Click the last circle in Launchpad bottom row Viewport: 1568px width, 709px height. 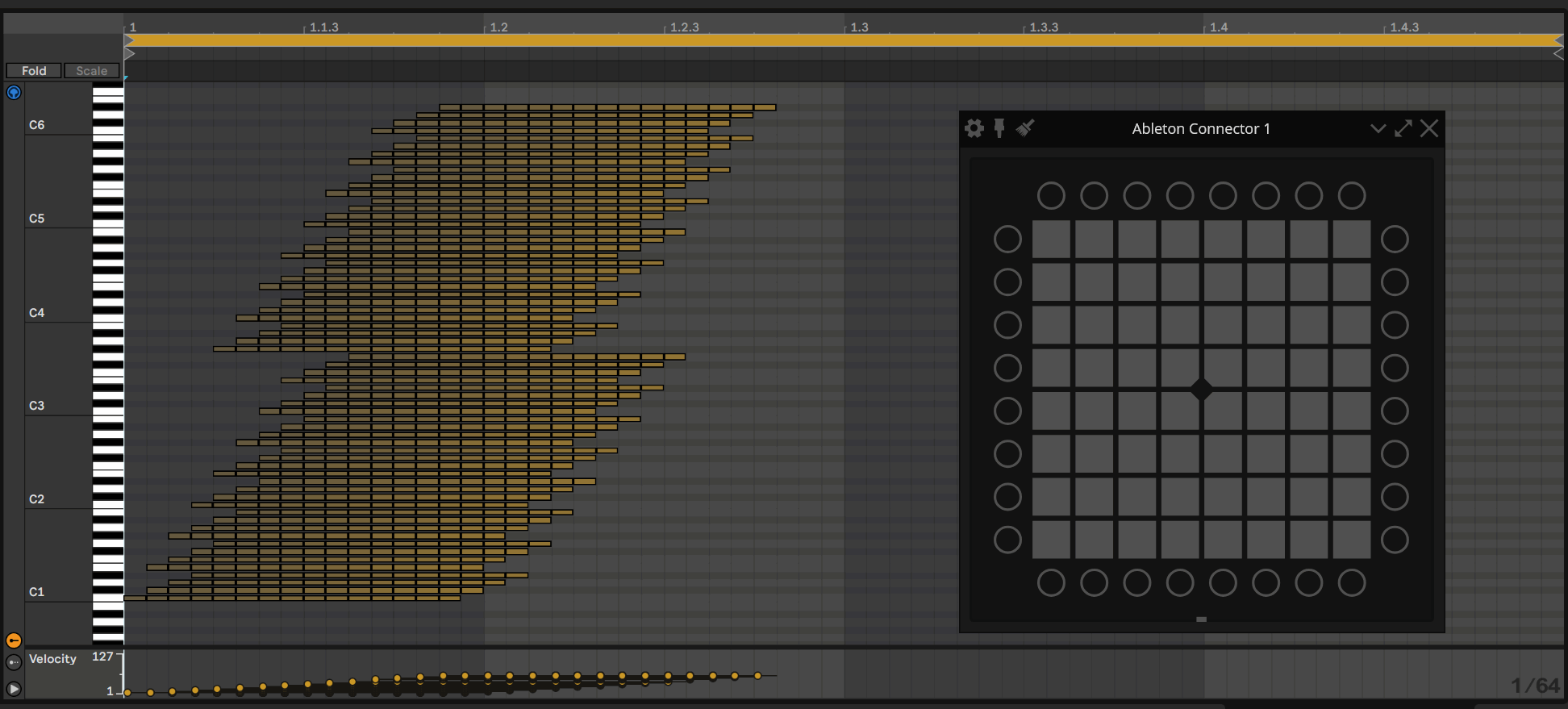1352,582
